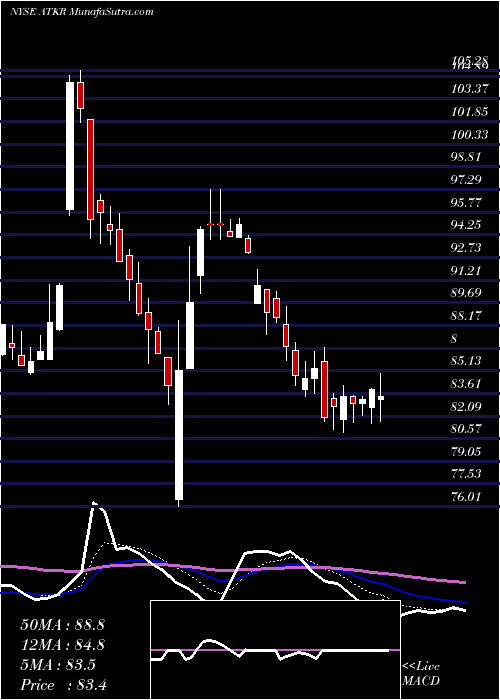This screenshot has height=700, width=500.
Task: Click the Price : 83.4 readout
Action: 63,685
